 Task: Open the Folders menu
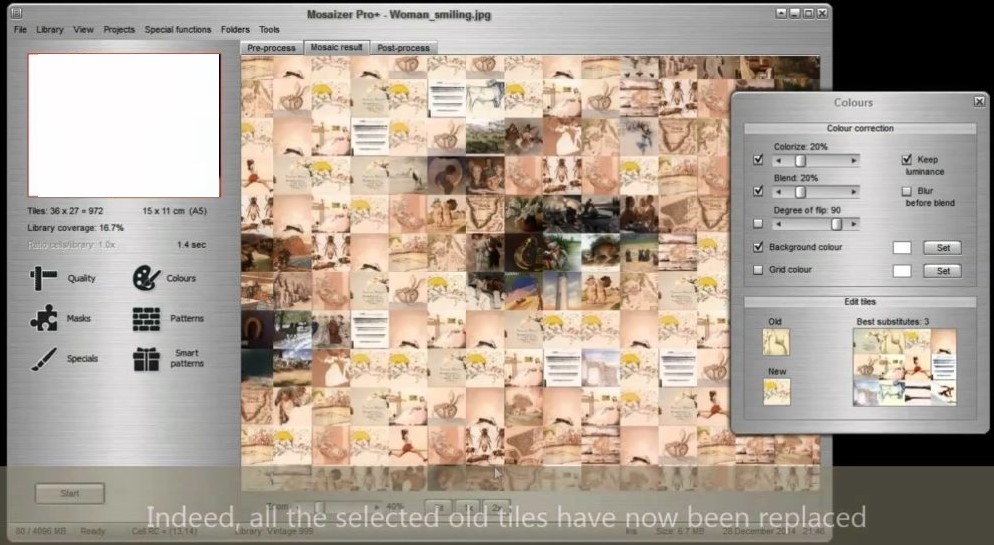click(235, 29)
